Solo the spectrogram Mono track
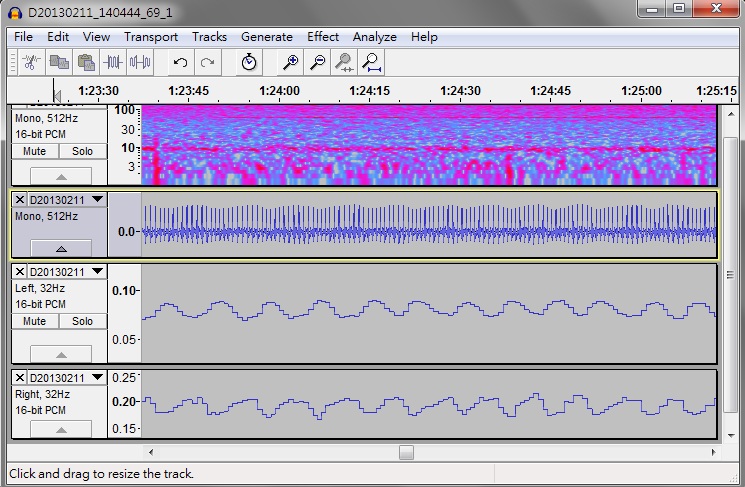 83,151
